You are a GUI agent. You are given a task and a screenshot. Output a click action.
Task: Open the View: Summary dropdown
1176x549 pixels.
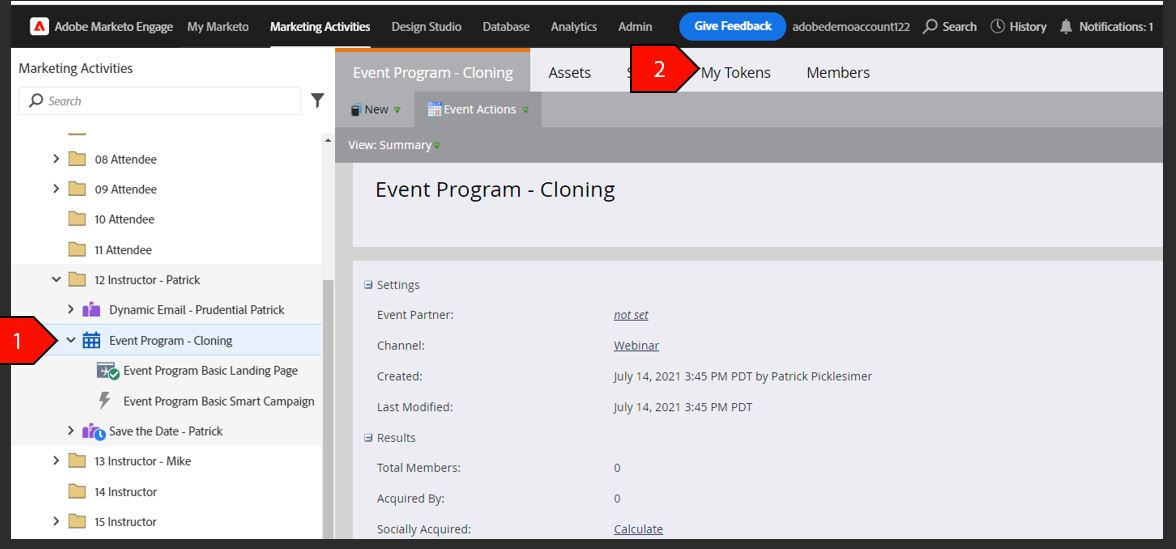[x=394, y=145]
